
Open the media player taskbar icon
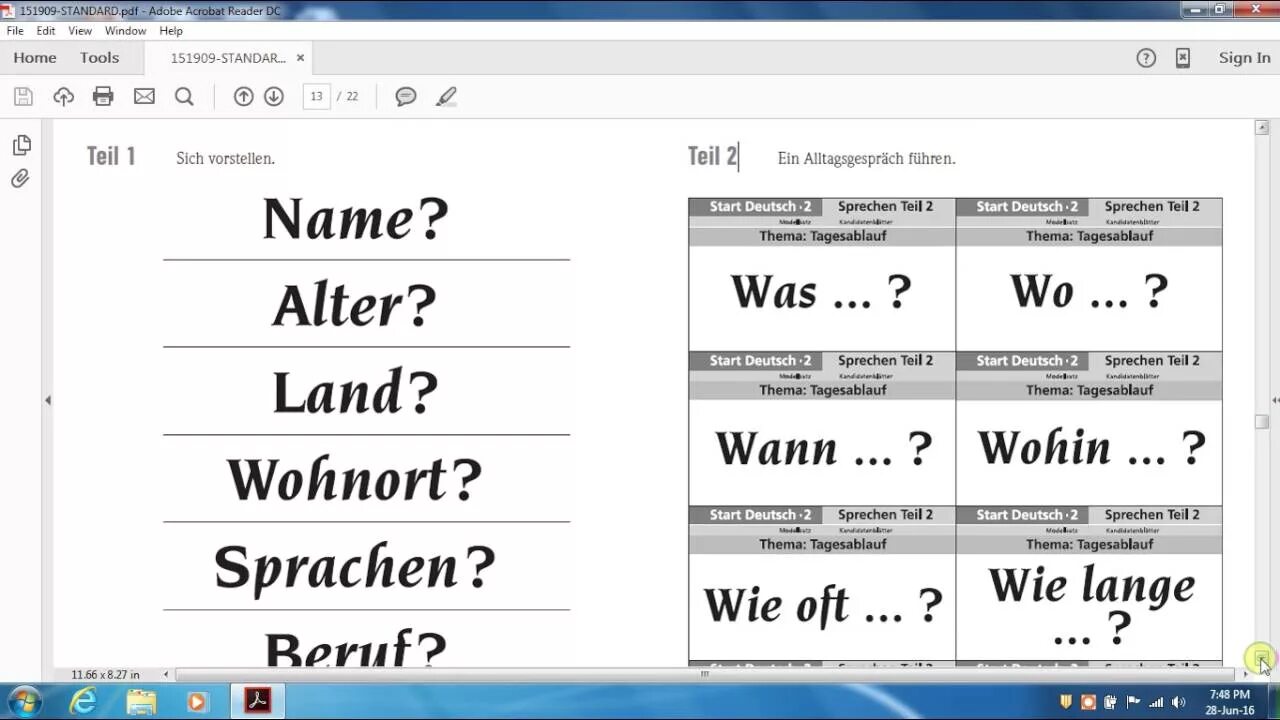click(x=197, y=701)
